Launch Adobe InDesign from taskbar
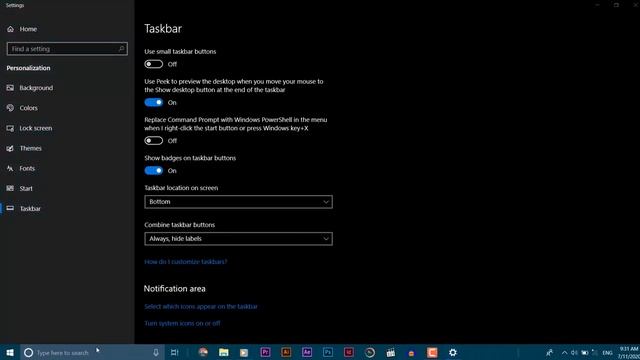Image resolution: width=640 pixels, height=360 pixels. 349,352
